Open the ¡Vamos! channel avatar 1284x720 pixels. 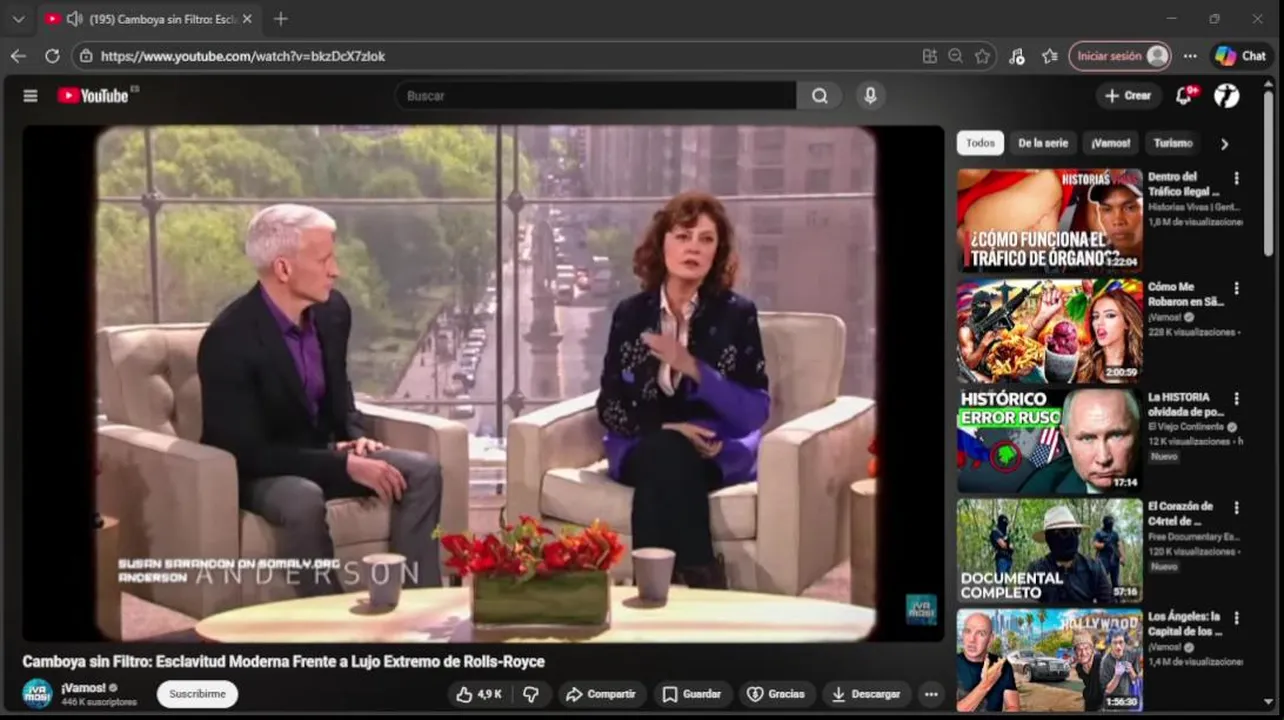click(37, 693)
